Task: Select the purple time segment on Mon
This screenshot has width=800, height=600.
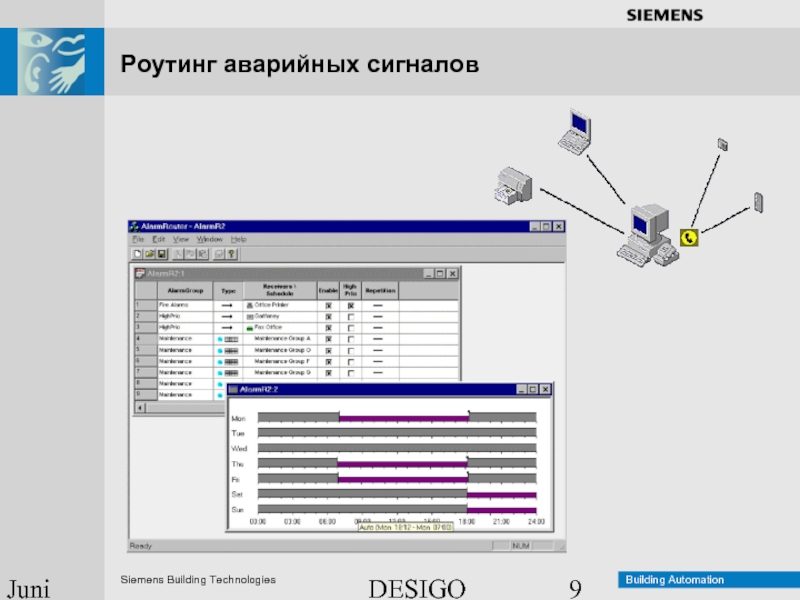Action: tap(404, 419)
